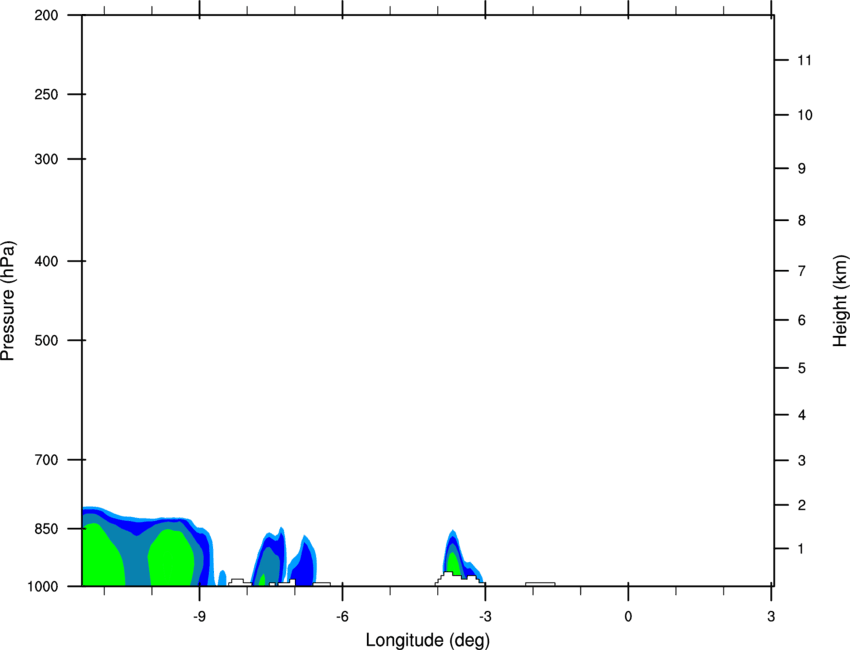
Task: Click the -9 longitude tick label
Action: (199, 617)
